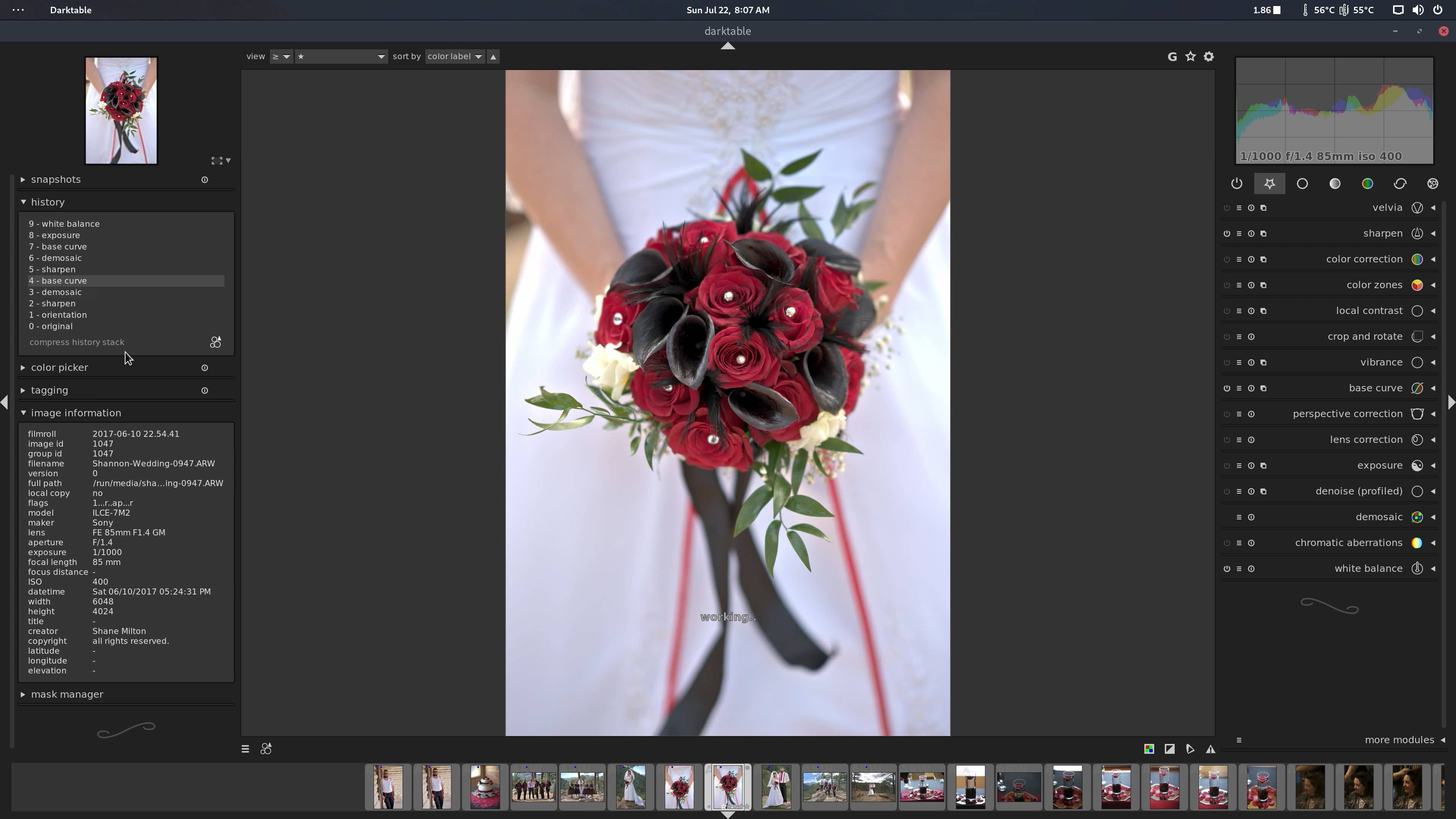This screenshot has height=819, width=1456.
Task: Switch to the color module group tab
Action: point(1367,184)
